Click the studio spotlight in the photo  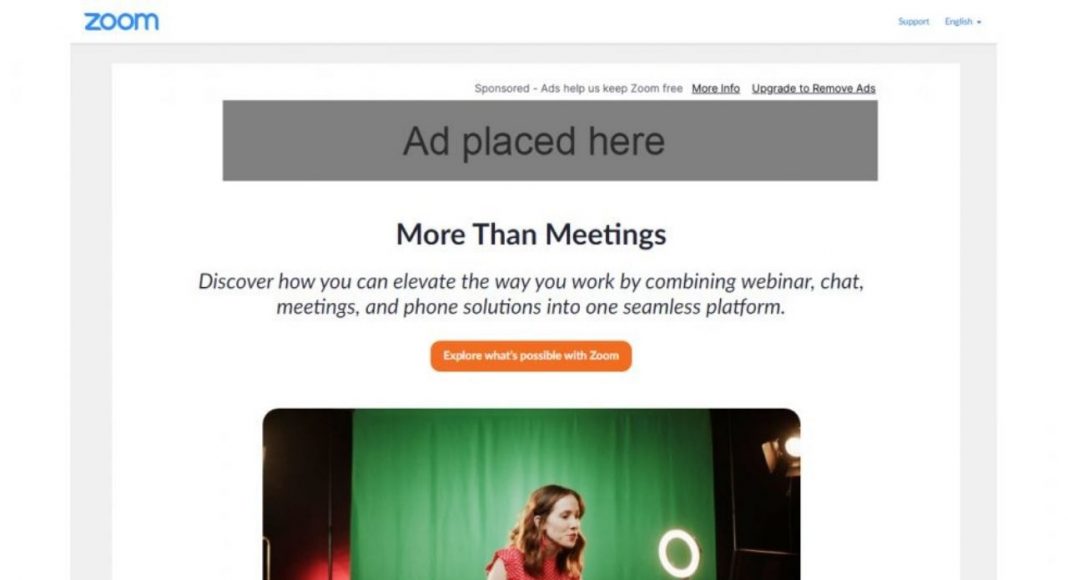pyautogui.click(x=783, y=453)
